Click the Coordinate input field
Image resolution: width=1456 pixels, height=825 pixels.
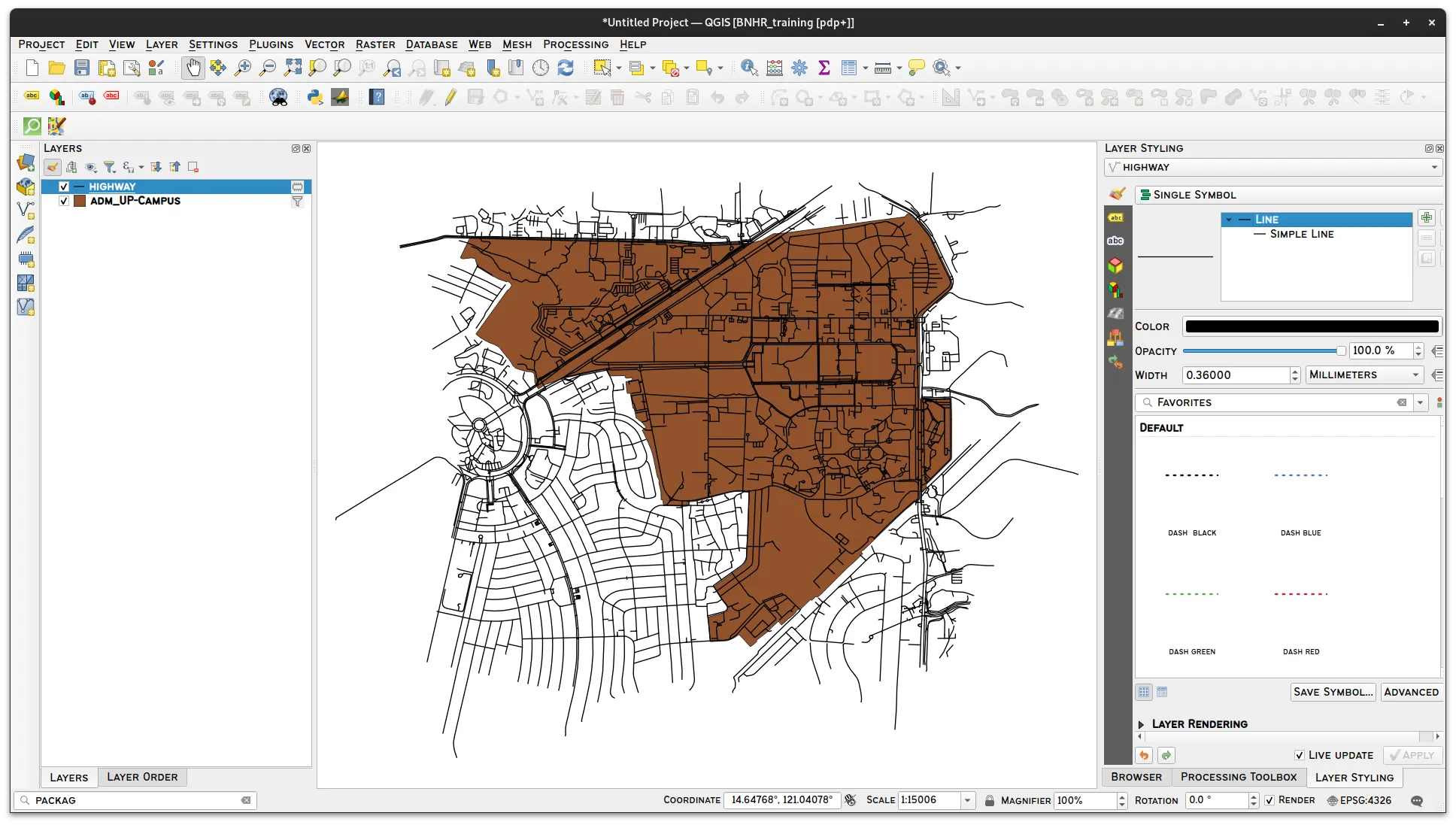click(x=782, y=800)
